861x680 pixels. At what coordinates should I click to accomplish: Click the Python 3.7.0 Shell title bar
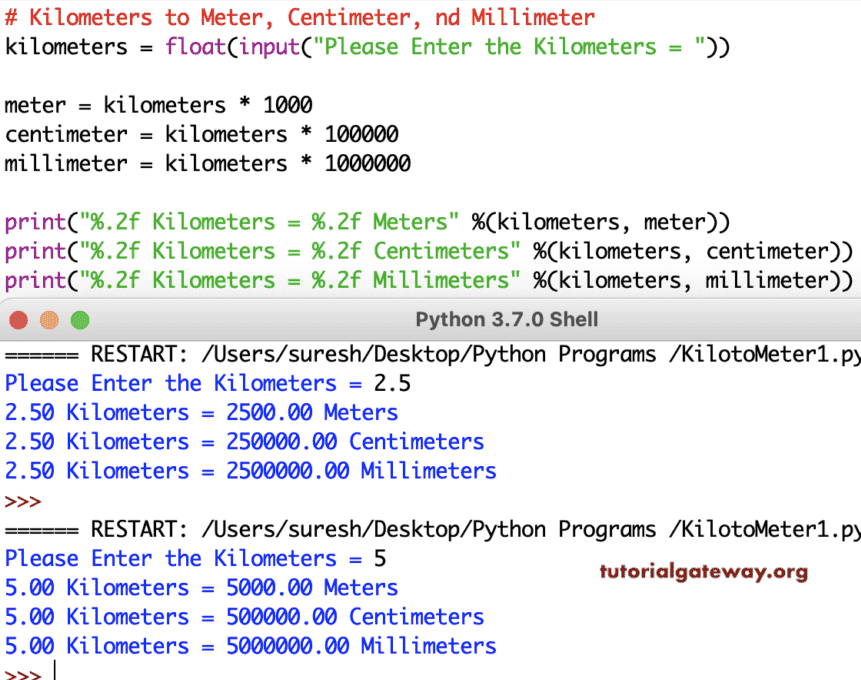click(430, 321)
